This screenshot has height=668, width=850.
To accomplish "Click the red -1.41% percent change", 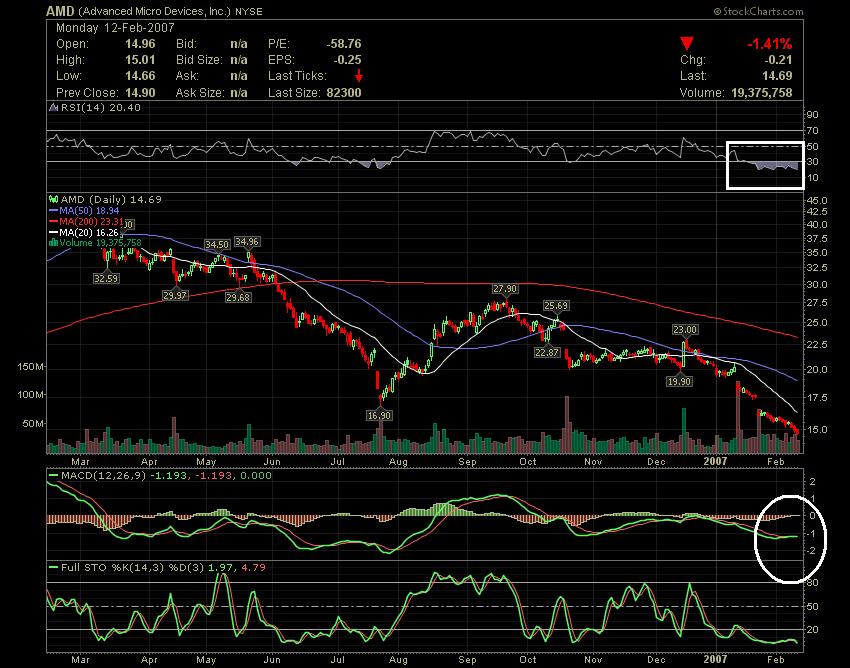I will click(x=770, y=44).
